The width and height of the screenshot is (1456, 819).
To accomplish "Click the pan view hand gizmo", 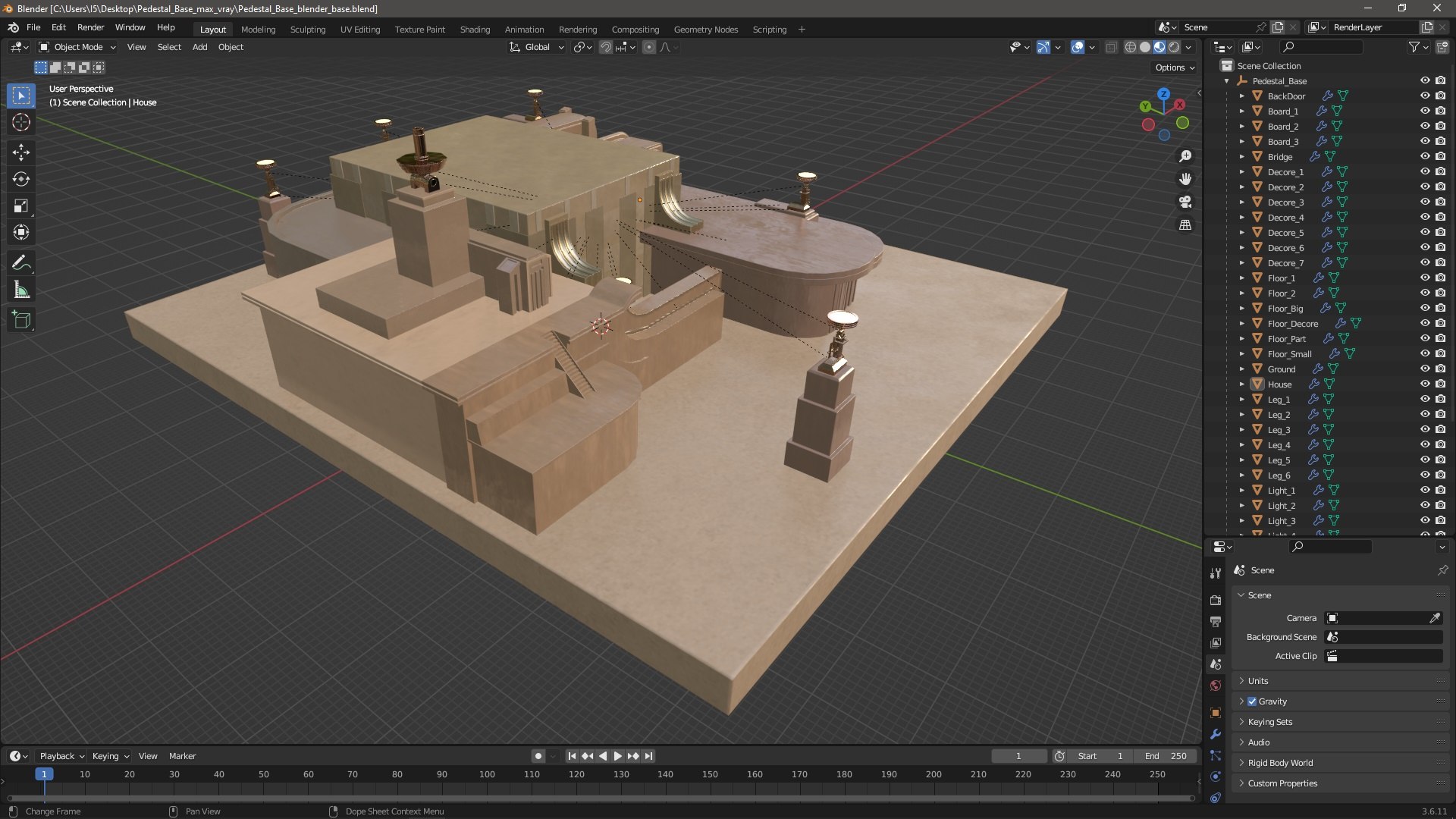I will point(1185,179).
